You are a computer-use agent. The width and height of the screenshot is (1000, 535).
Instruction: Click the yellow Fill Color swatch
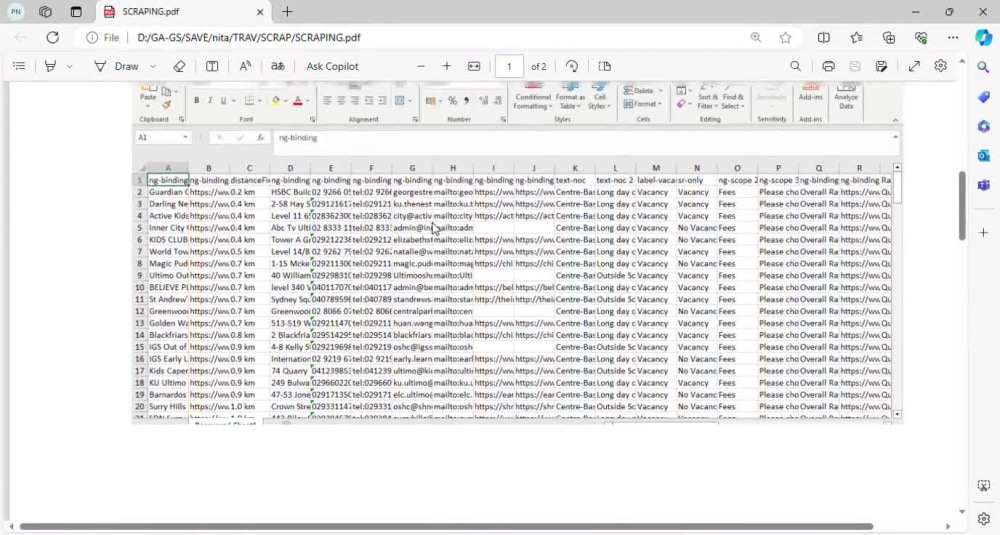click(276, 101)
